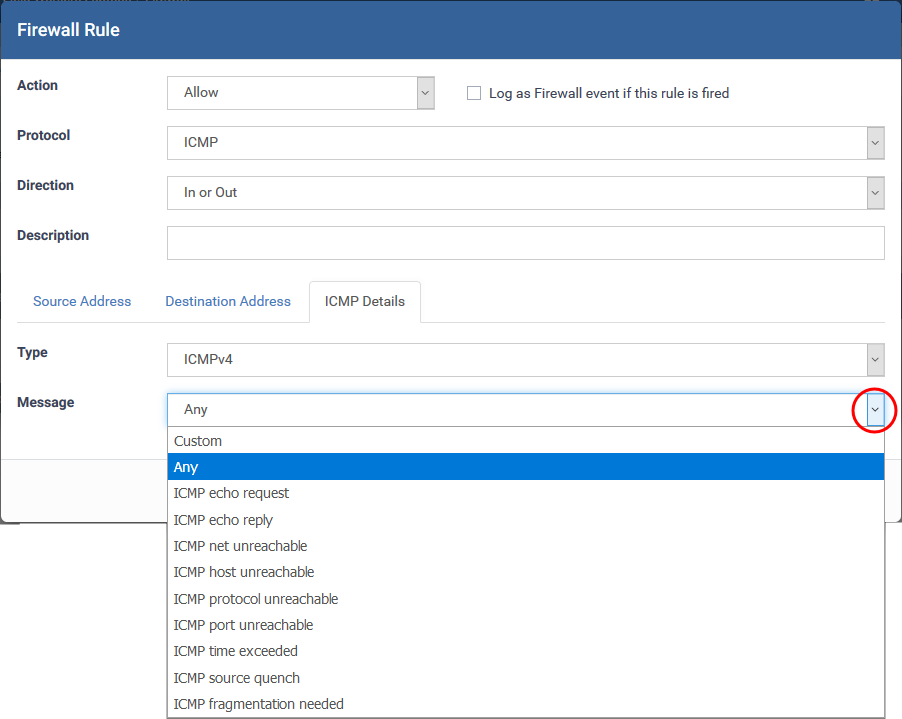902x719 pixels.
Task: Select ICMP net unreachable option
Action: pos(240,546)
